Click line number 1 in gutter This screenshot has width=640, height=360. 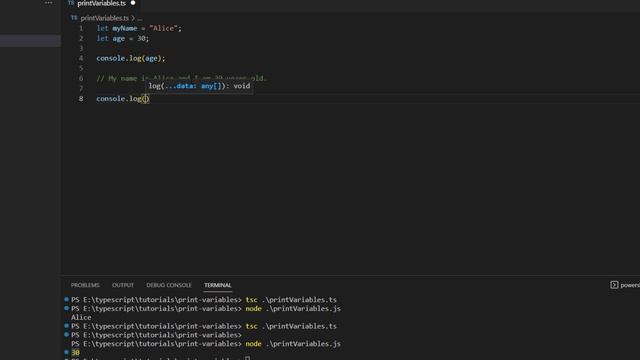81,28
